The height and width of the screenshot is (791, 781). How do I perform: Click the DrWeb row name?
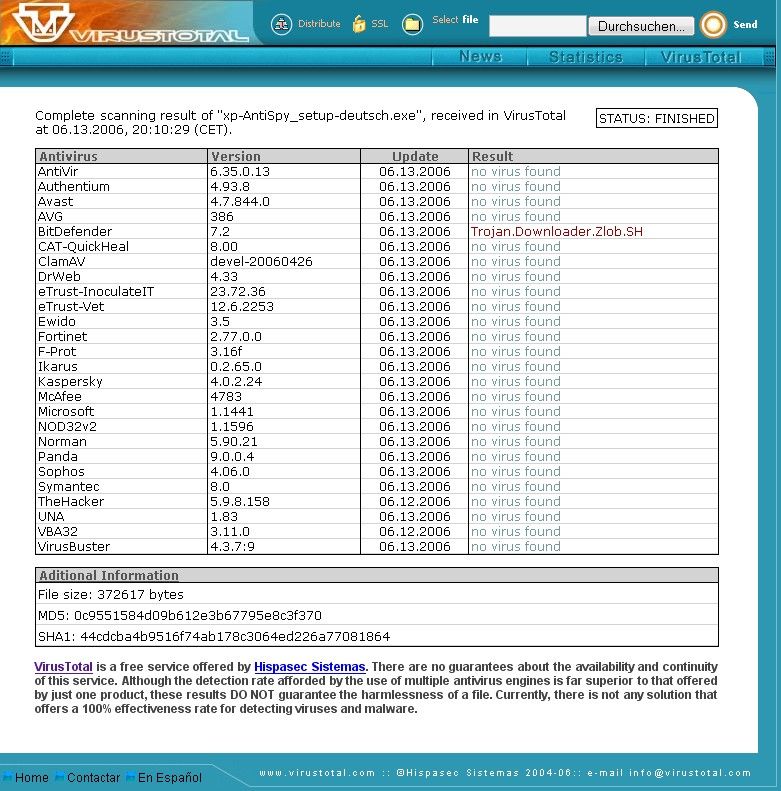(59, 276)
